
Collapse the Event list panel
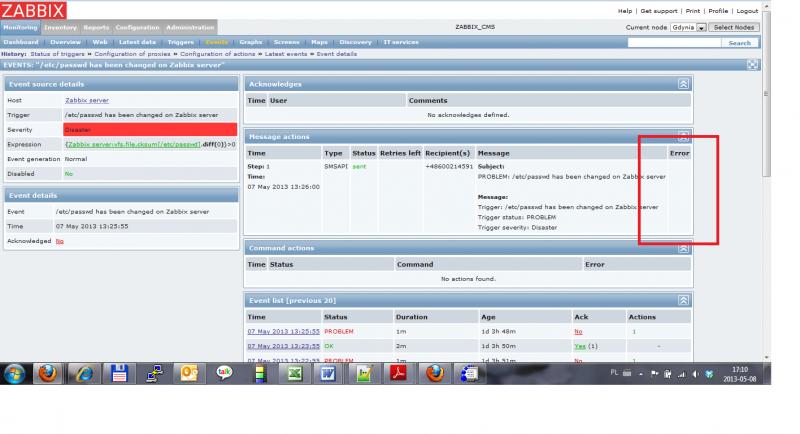[x=683, y=300]
